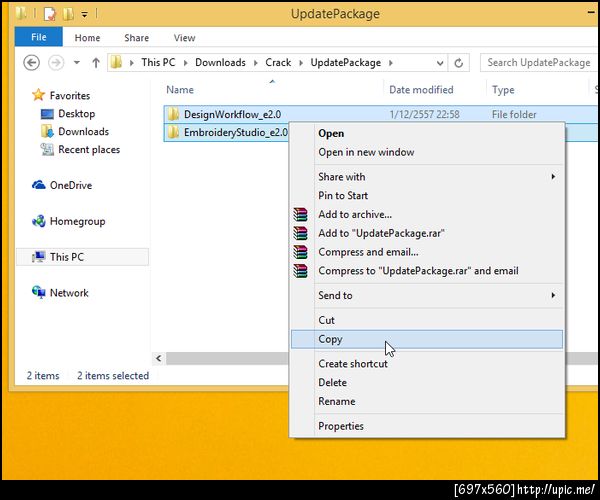
Task: Select the DesignWorkflow_e2.0 folder
Action: (x=232, y=114)
